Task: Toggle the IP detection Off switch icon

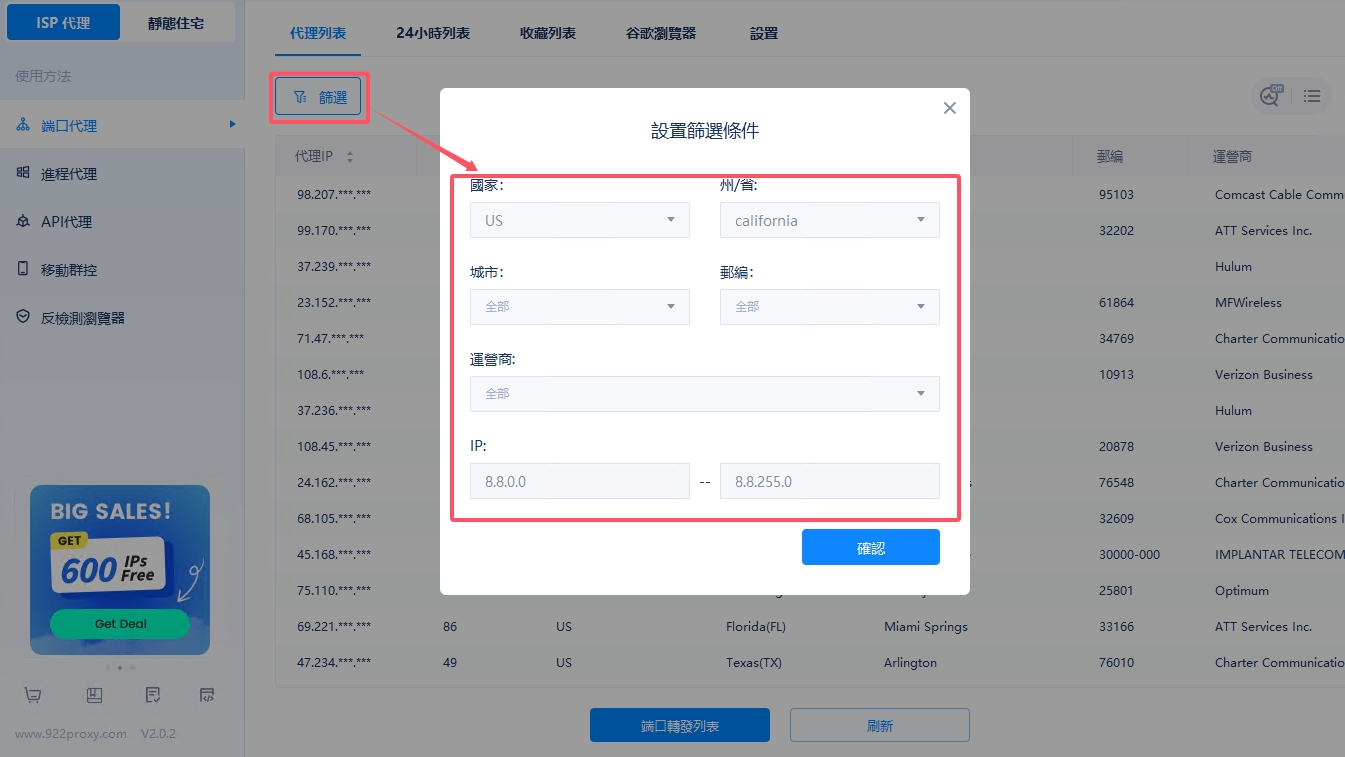Action: pos(1271,96)
